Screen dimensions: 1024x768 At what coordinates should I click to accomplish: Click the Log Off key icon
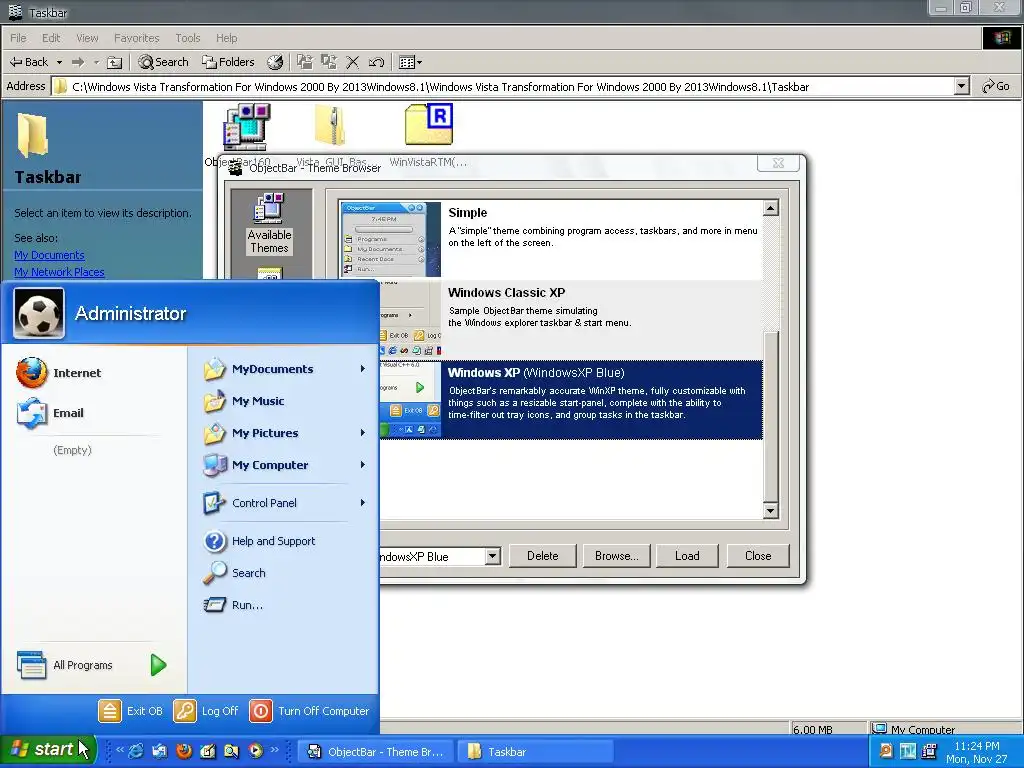pyautogui.click(x=185, y=711)
